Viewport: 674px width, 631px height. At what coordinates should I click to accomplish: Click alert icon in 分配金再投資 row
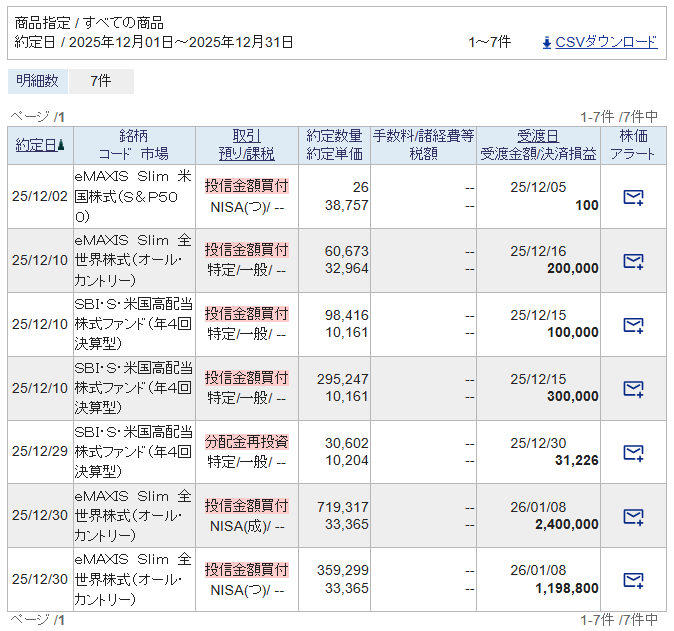point(632,453)
